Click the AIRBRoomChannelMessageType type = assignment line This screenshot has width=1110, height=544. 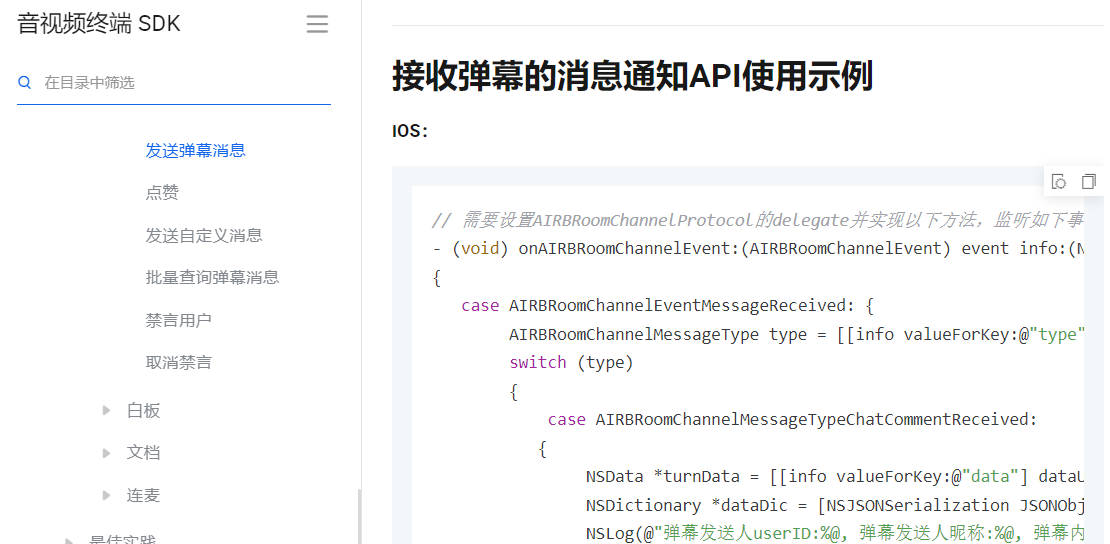796,334
